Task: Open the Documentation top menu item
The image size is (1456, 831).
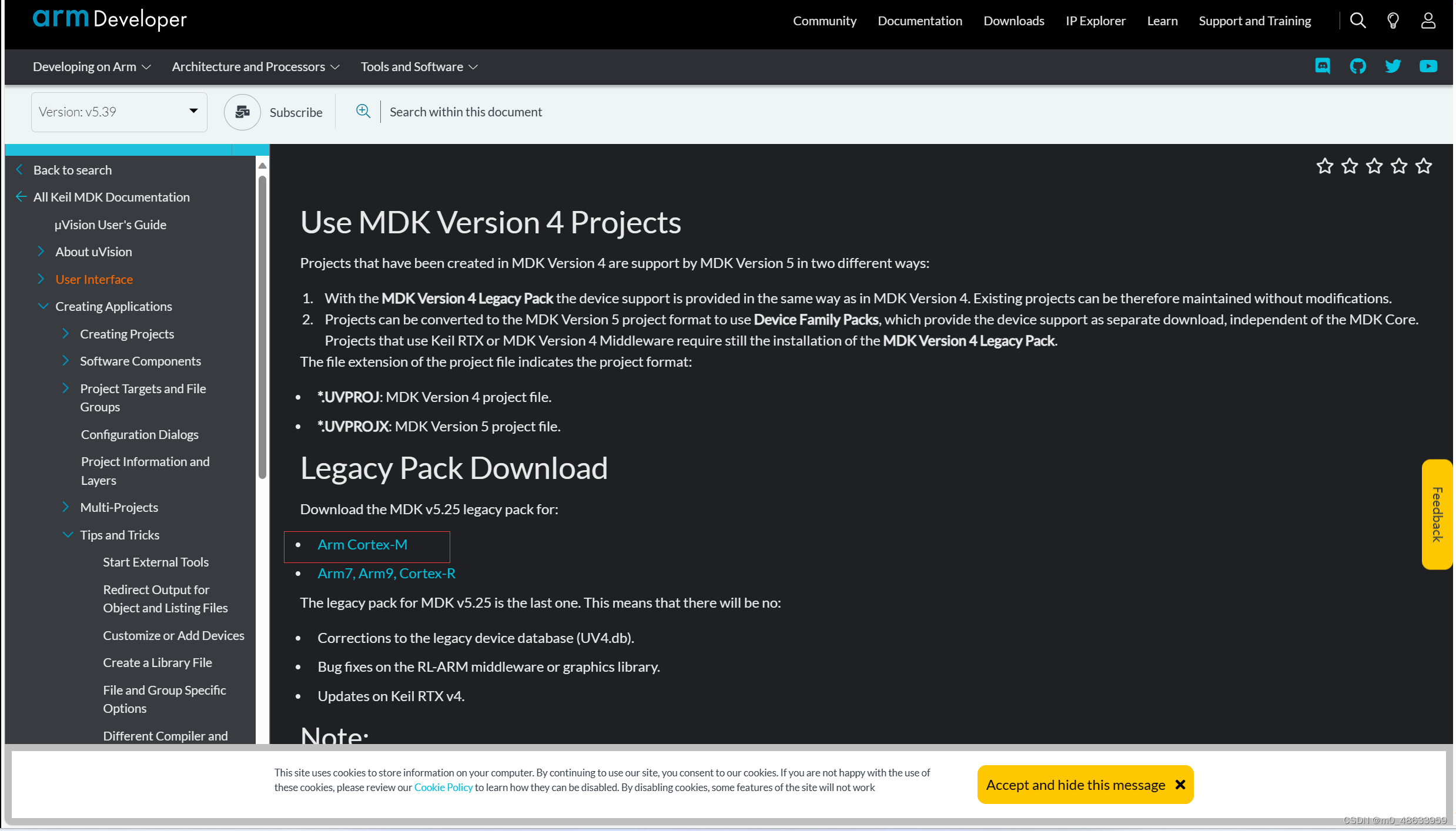Action: (x=920, y=21)
